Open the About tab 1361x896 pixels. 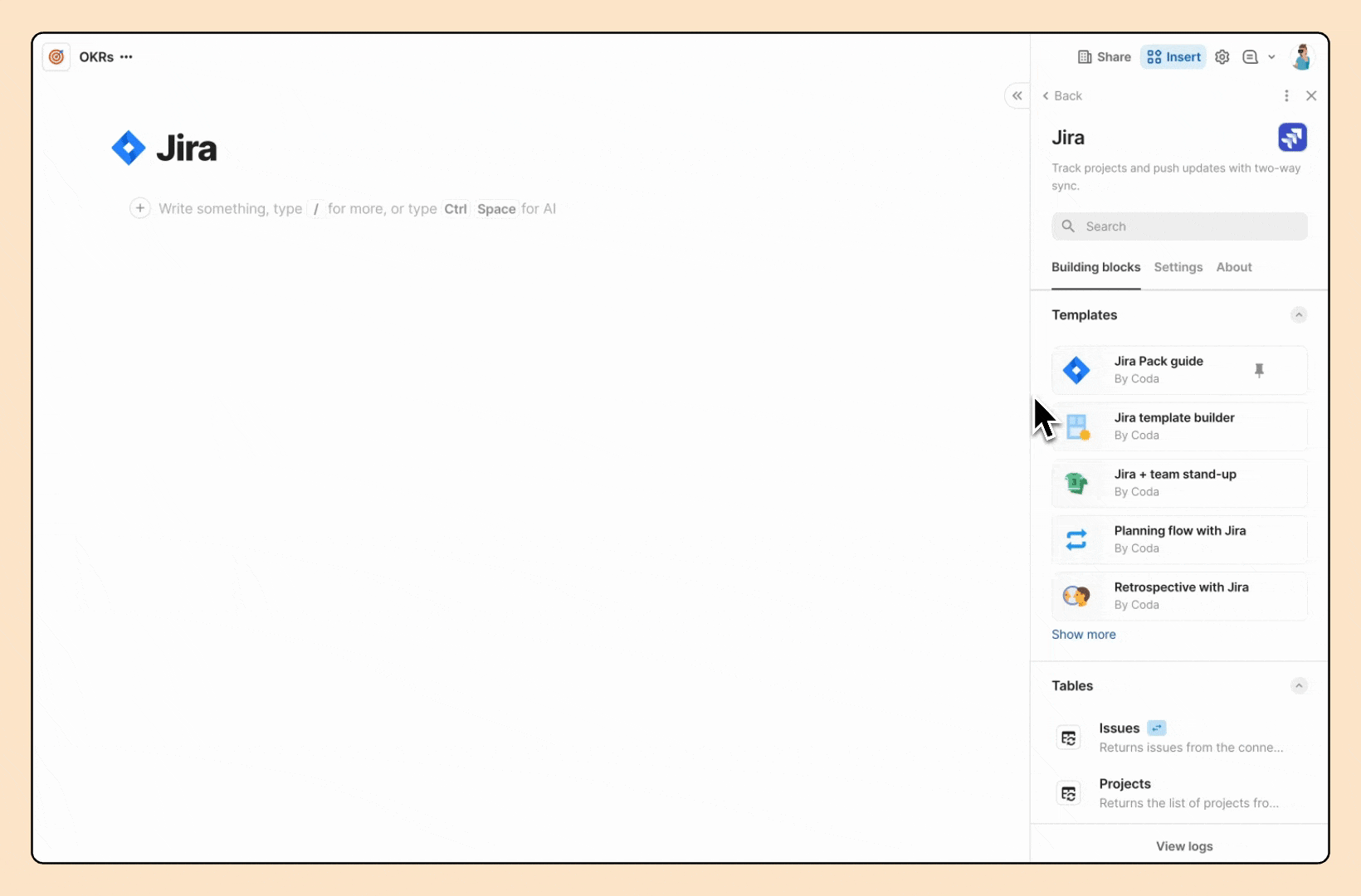1234,267
